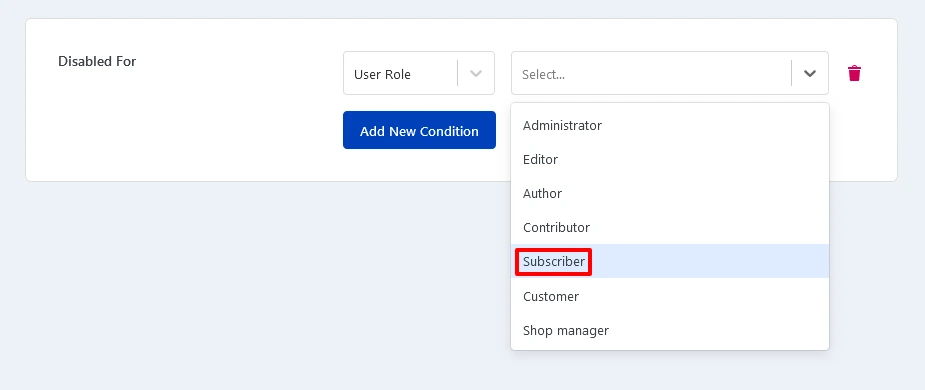The height and width of the screenshot is (390, 925).
Task: Delete the condition with the trash icon
Action: (x=854, y=73)
